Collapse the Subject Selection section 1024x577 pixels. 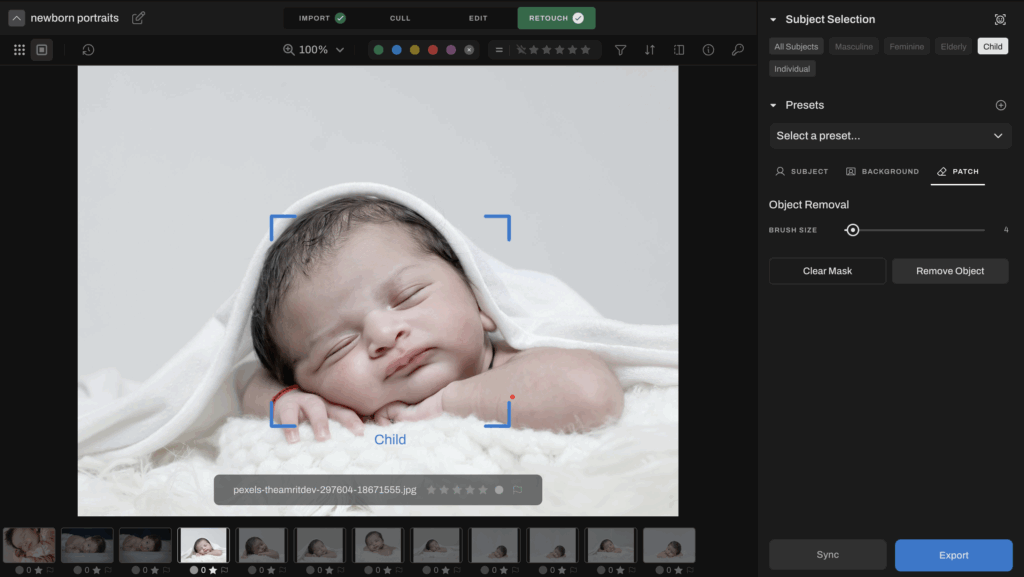[771, 18]
